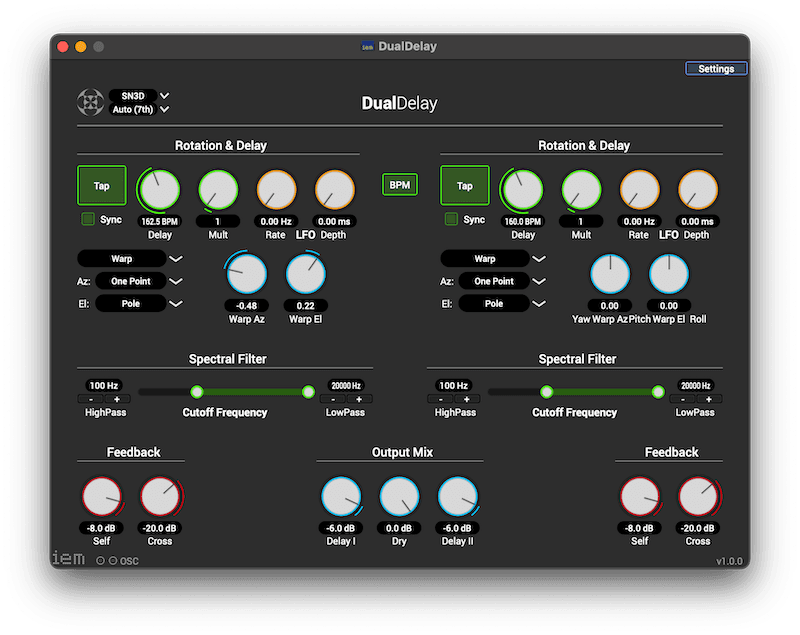The height and width of the screenshot is (635, 800).
Task: Open the OSC status indicator in the footer
Action: coord(117,561)
